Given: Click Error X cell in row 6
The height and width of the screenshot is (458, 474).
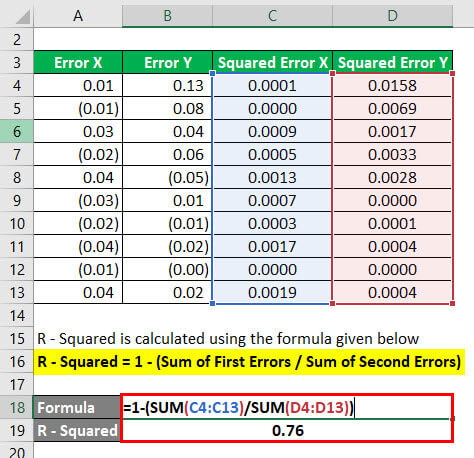Looking at the screenshot, I should (78, 131).
